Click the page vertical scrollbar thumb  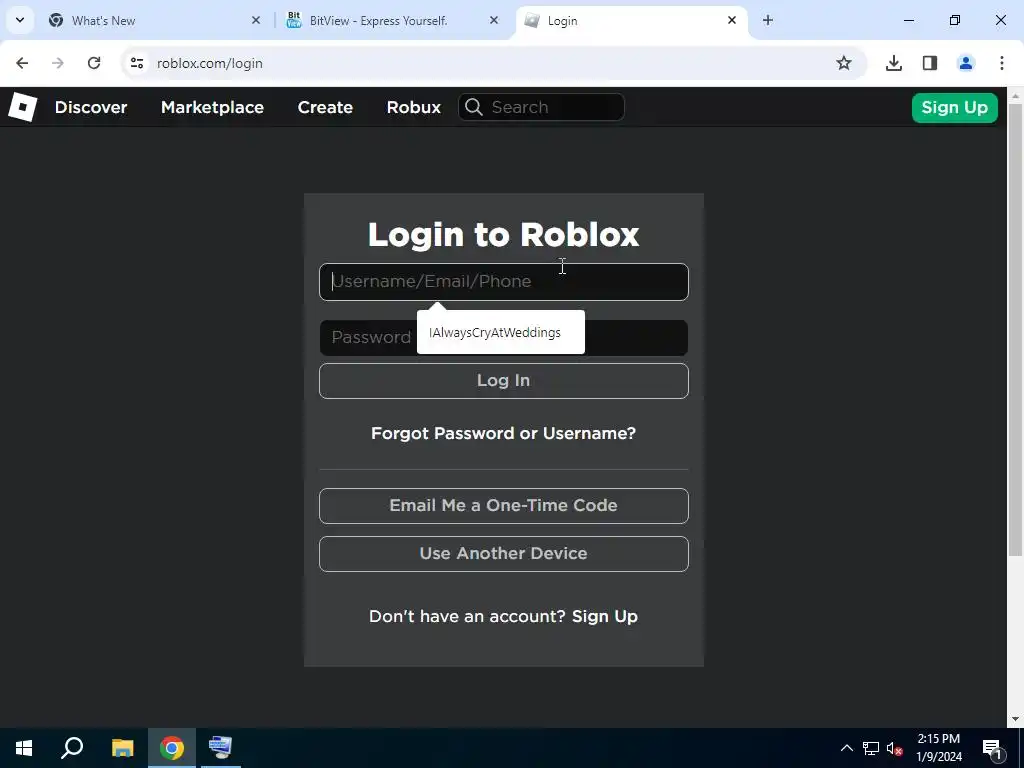point(1015,330)
